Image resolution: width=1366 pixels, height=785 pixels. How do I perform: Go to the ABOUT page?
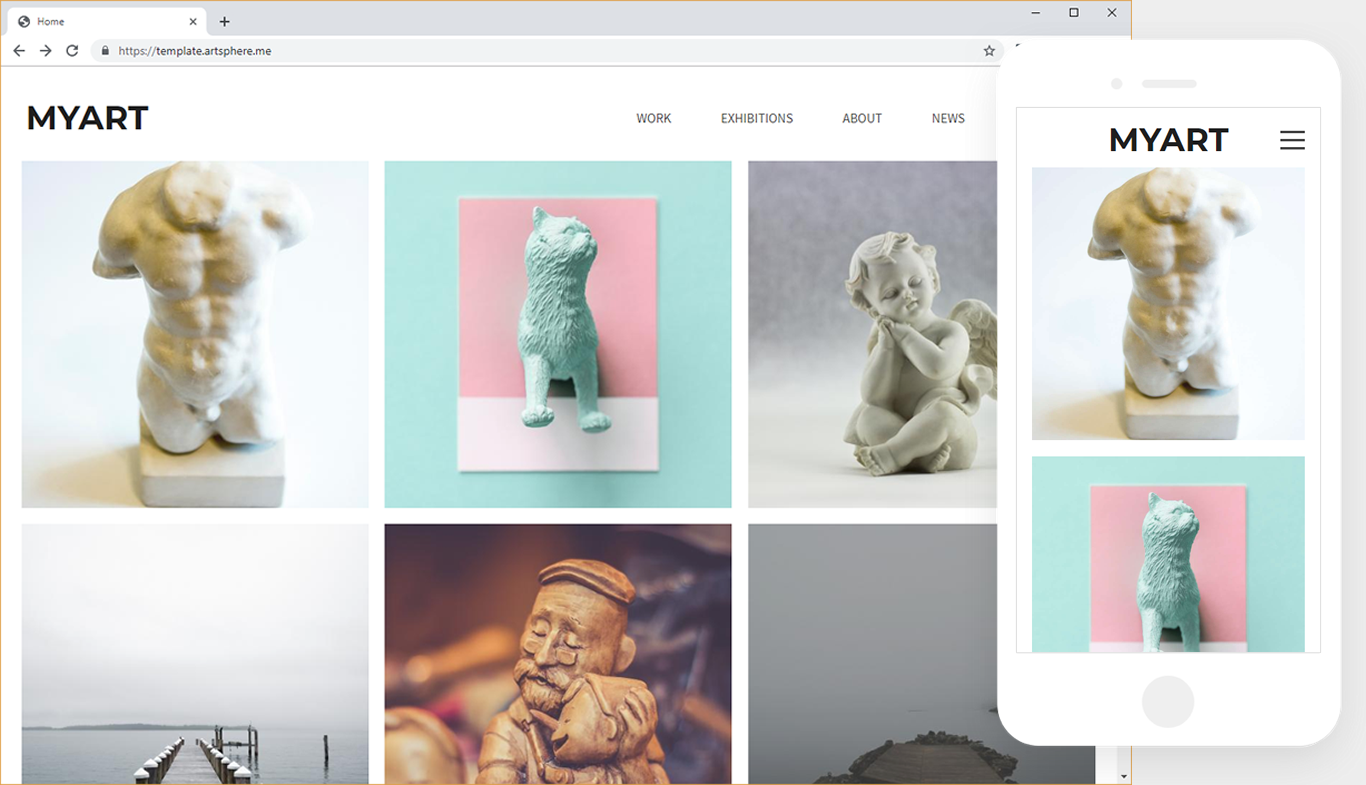click(x=861, y=118)
